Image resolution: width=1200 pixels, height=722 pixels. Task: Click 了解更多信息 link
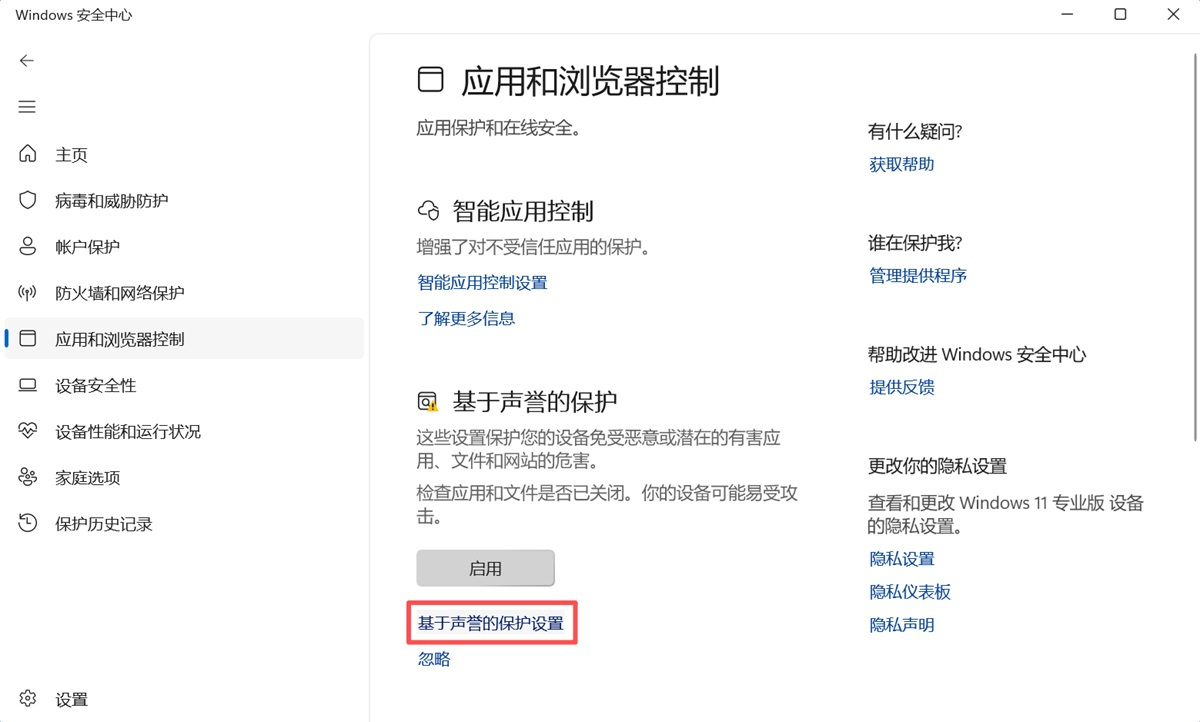pyautogui.click(x=466, y=318)
